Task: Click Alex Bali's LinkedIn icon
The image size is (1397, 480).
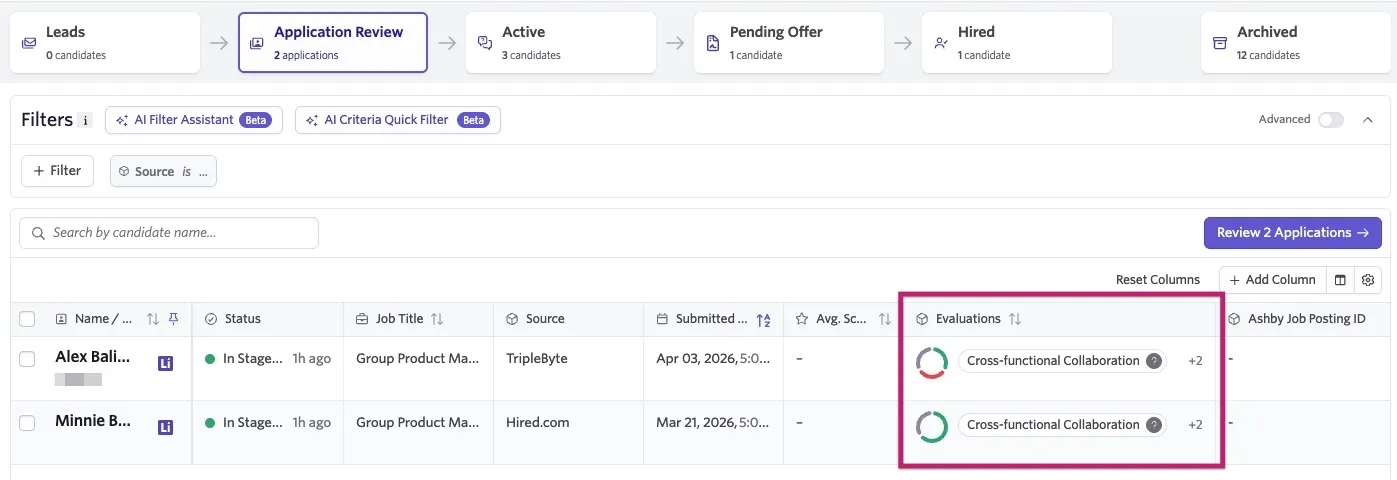Action: [x=166, y=363]
